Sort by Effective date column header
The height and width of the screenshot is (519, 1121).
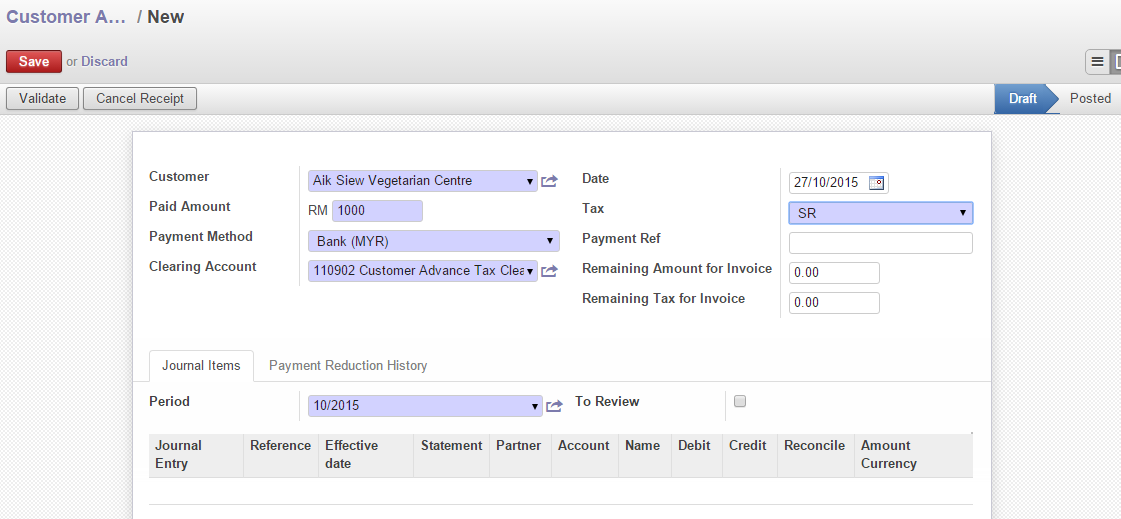click(366, 455)
